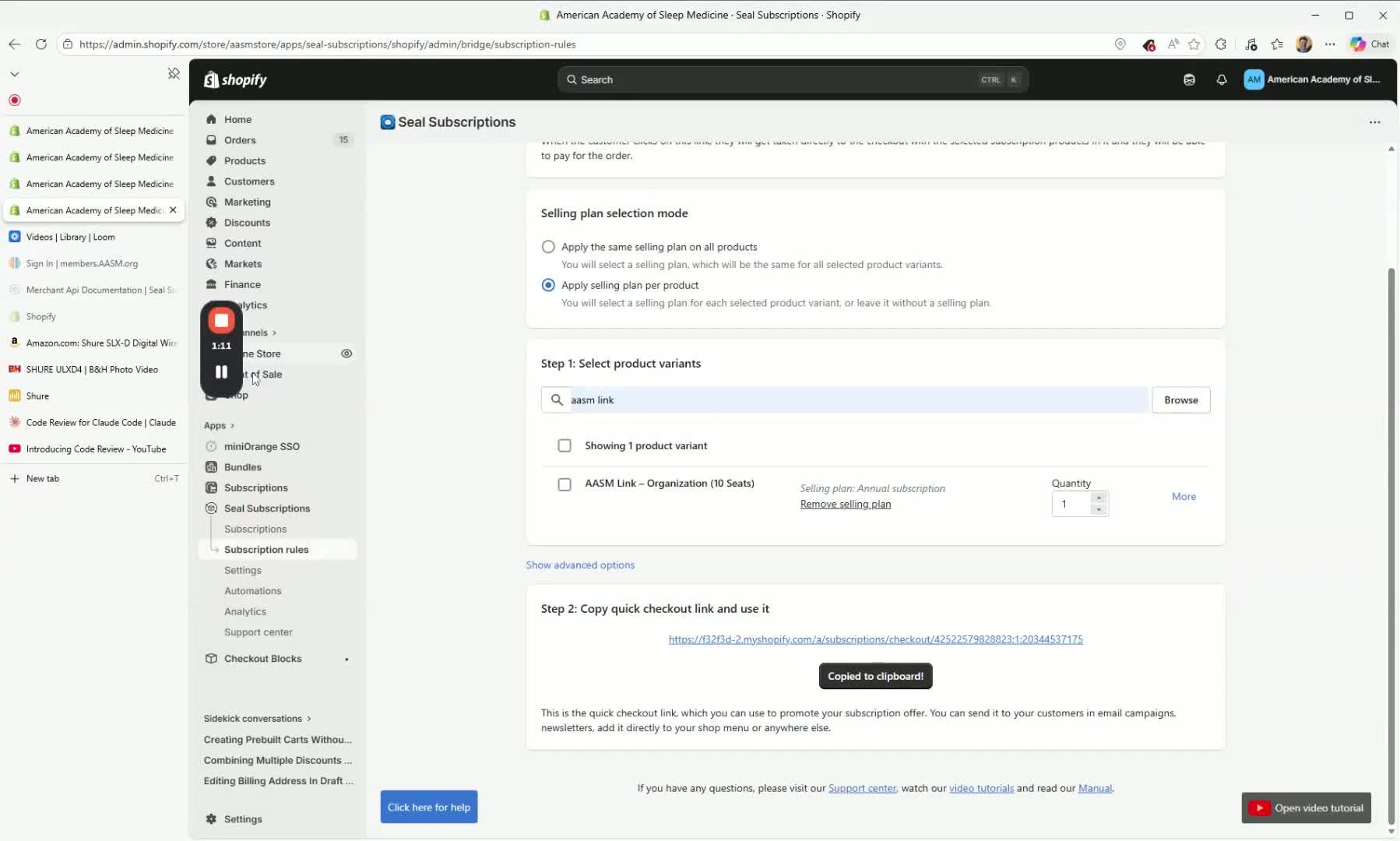Open the Favorites list icon
This screenshot has height=841, width=1400.
point(1277,44)
